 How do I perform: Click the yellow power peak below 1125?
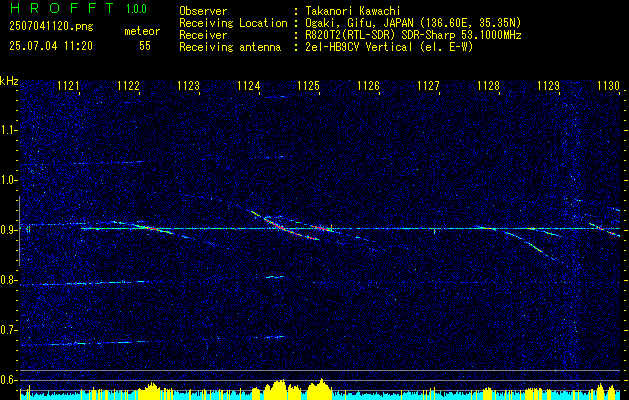pos(320,387)
